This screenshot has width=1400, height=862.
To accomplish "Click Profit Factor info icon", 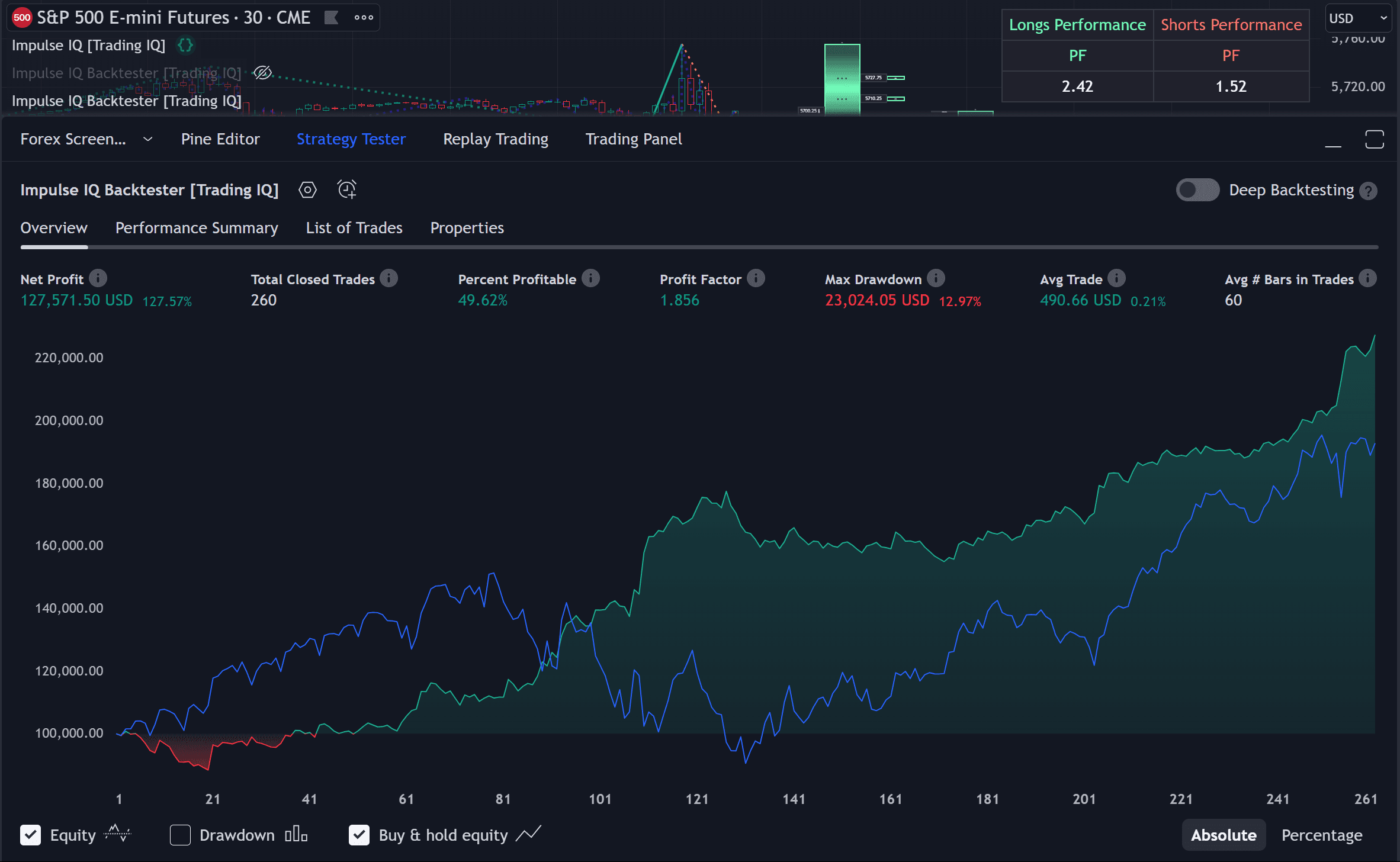I will (x=756, y=278).
